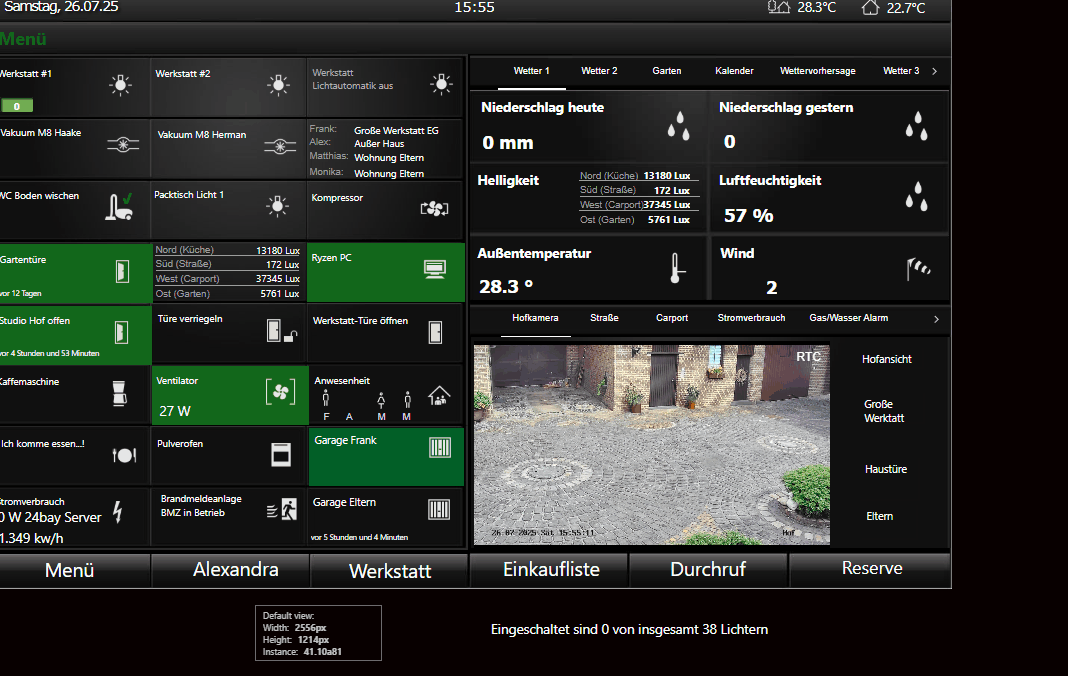Select the Wettervorhersage tab
This screenshot has height=676, width=1068.
pos(817,71)
